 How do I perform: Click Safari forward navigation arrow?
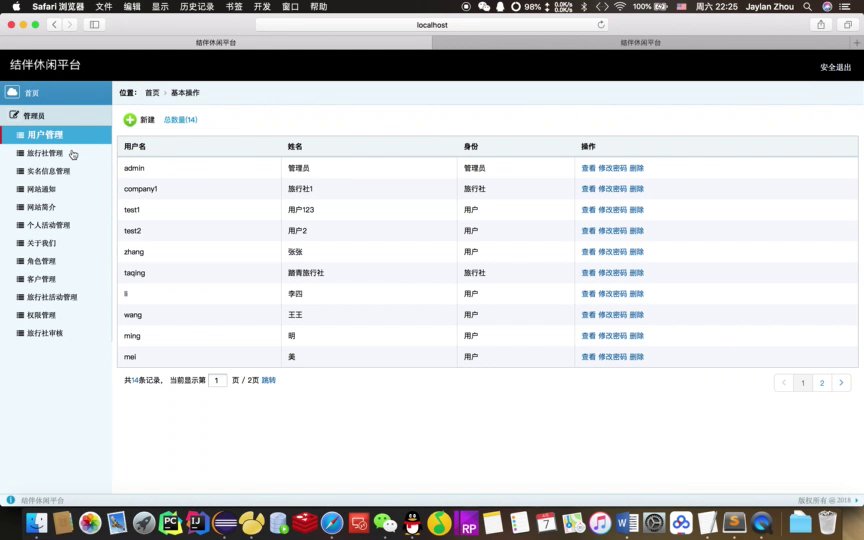(x=69, y=25)
